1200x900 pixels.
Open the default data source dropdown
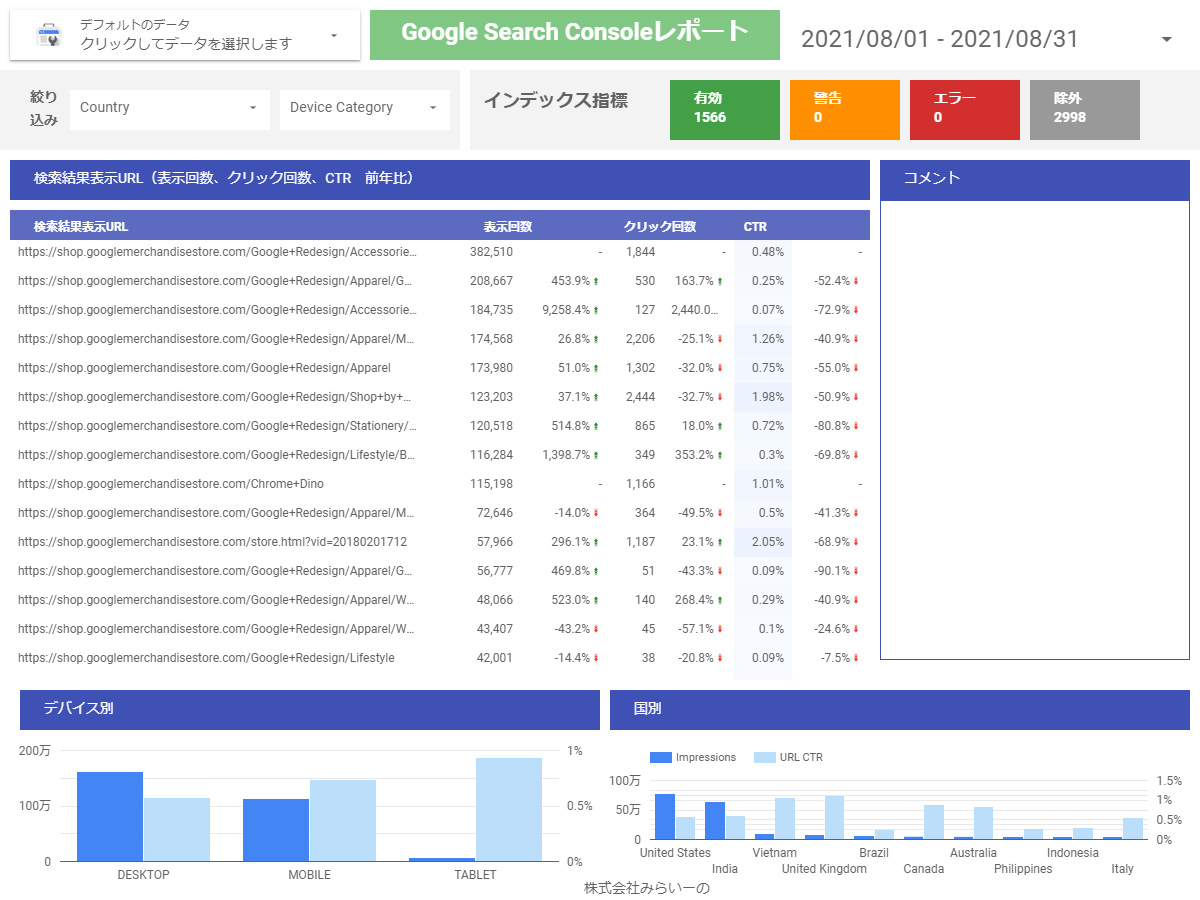[x=185, y=35]
